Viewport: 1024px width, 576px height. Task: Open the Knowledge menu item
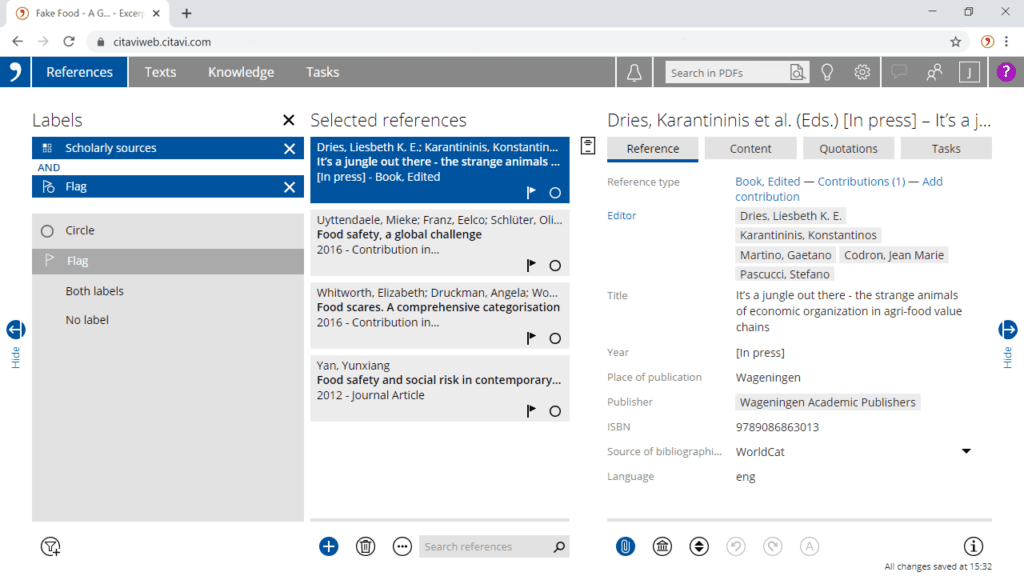pos(241,71)
